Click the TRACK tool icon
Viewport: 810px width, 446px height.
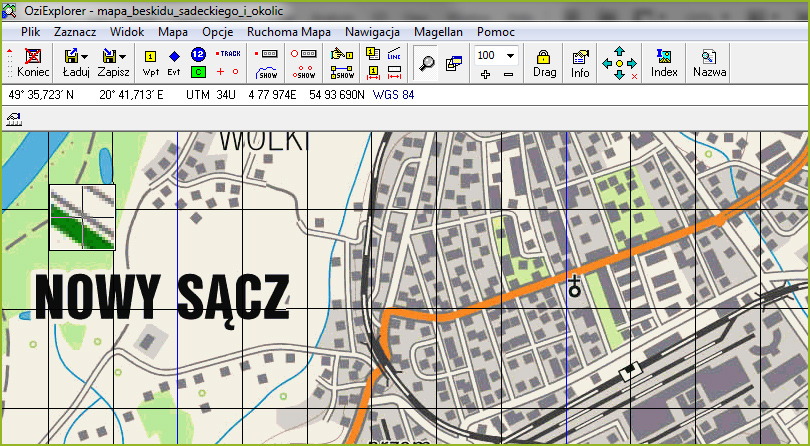[x=229, y=54]
